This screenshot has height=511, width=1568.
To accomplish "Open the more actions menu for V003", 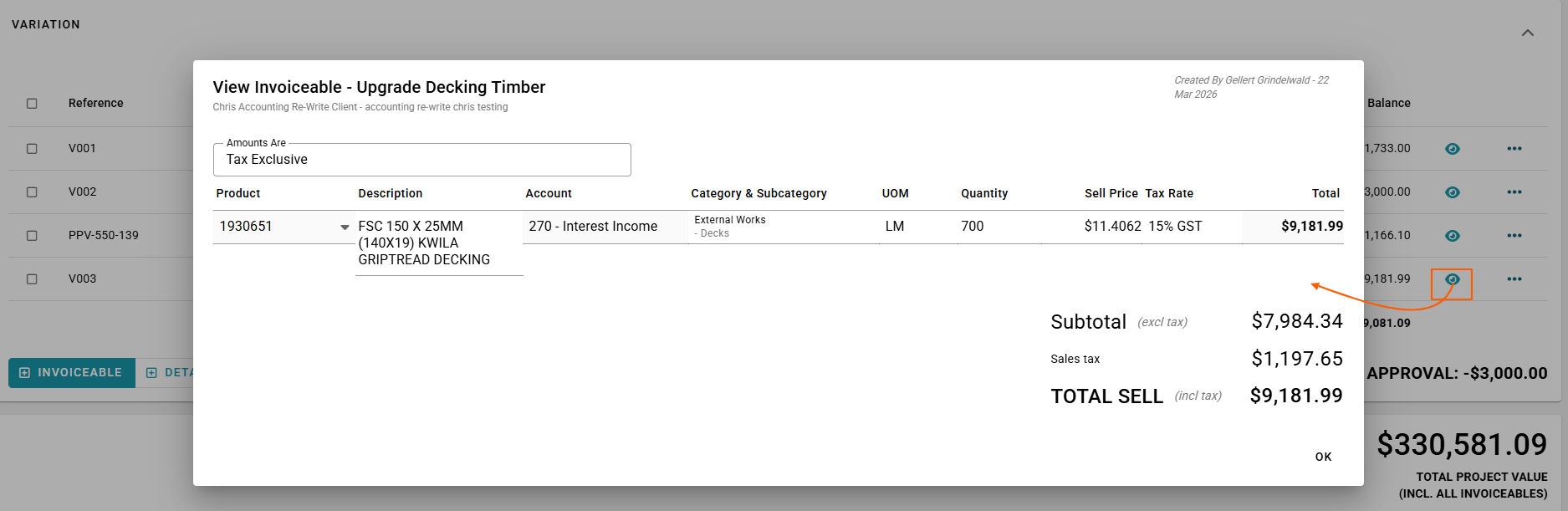I will (1514, 279).
